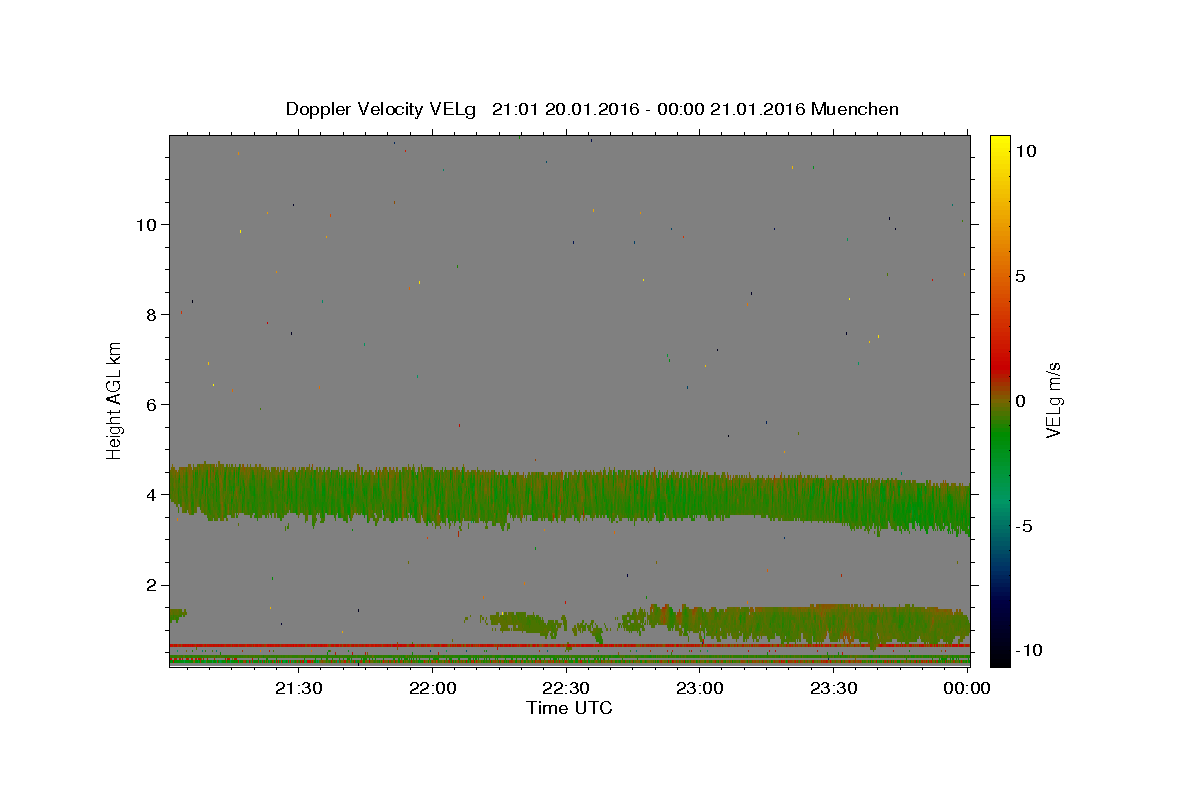Click the height tick label 2
Viewport: 1200px width, 800px height.
[151, 585]
